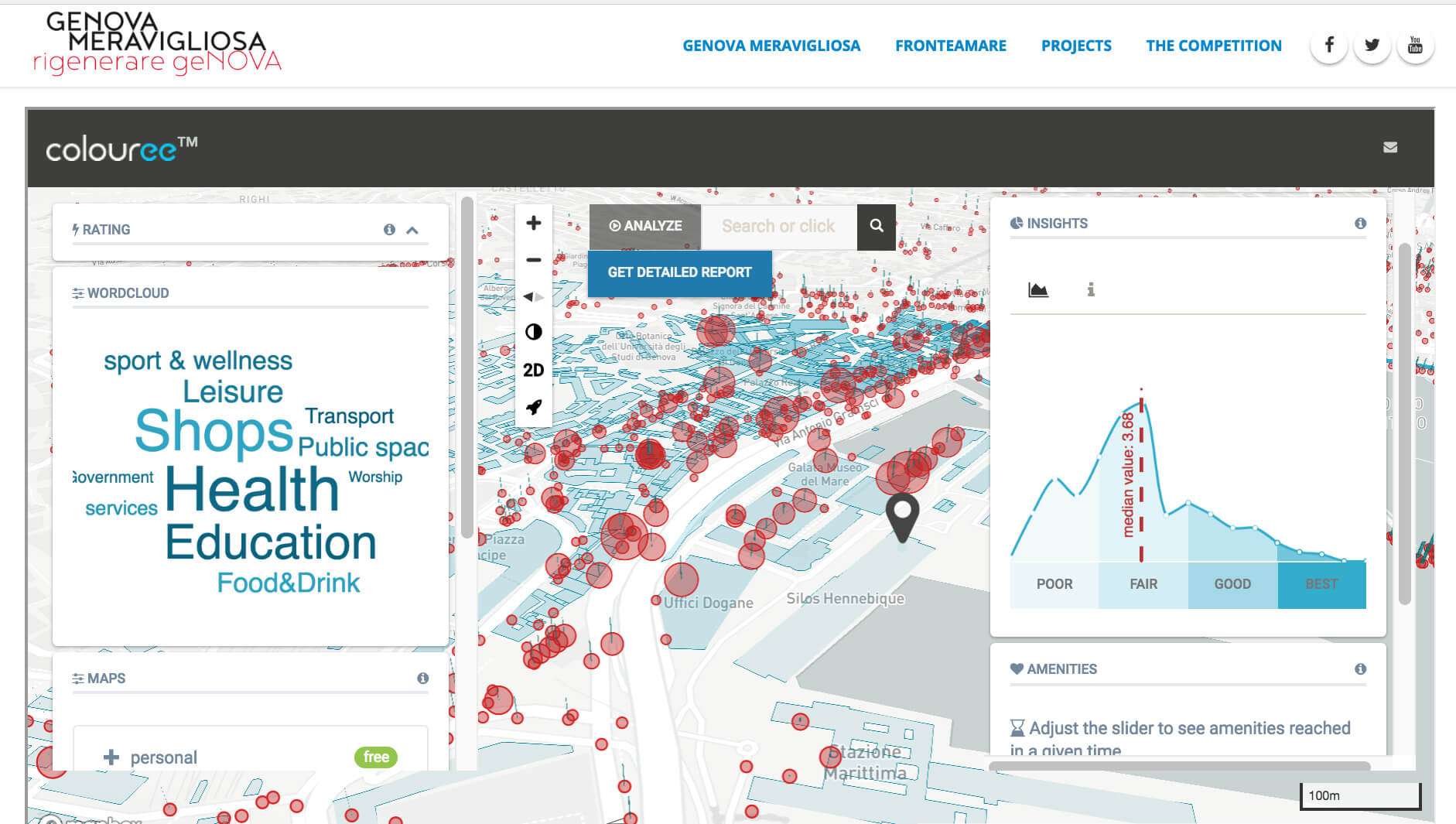
Task: Open the Rating panel info icon
Action: 389,229
